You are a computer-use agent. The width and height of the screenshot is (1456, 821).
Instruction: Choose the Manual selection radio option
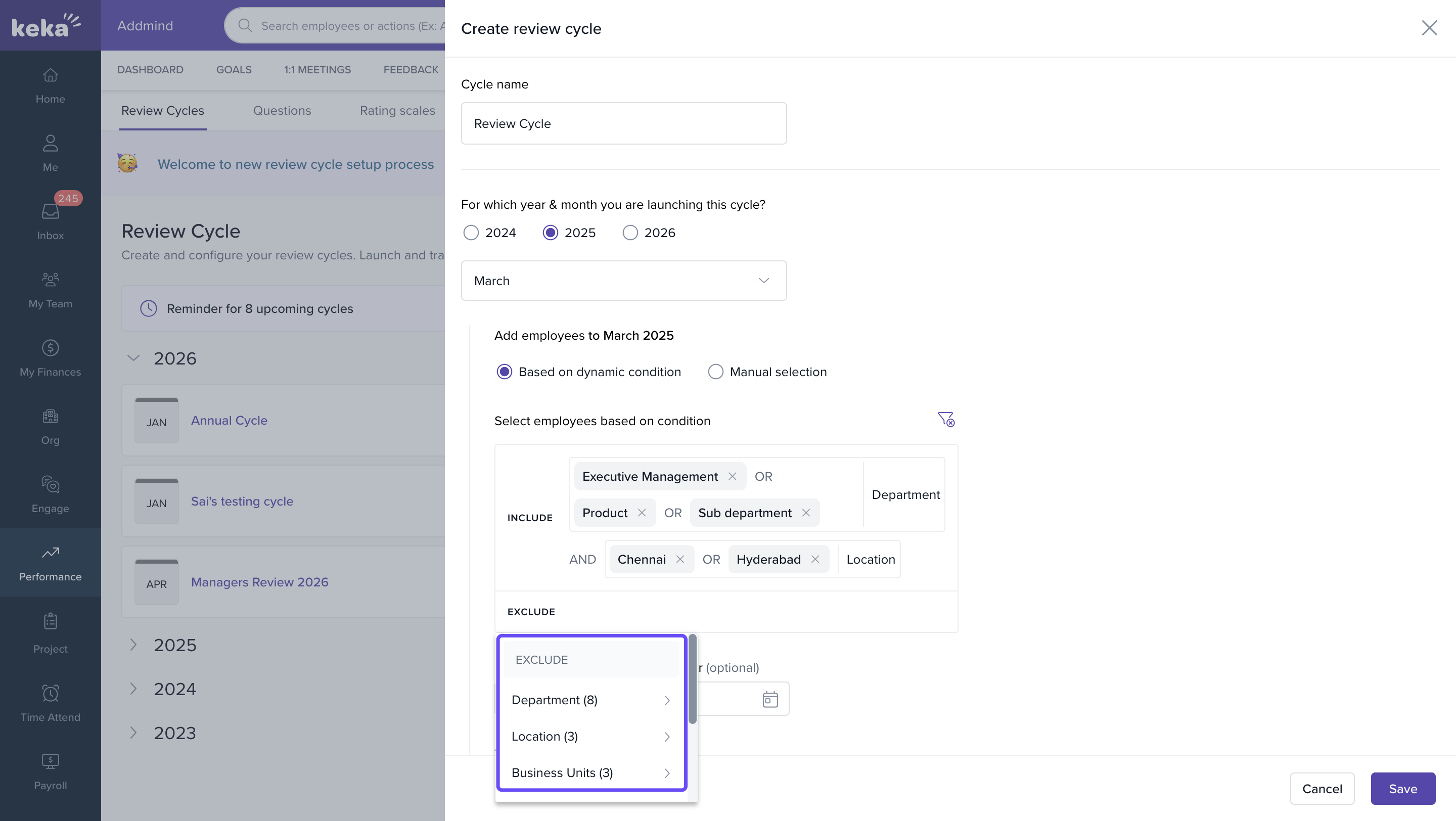(715, 372)
